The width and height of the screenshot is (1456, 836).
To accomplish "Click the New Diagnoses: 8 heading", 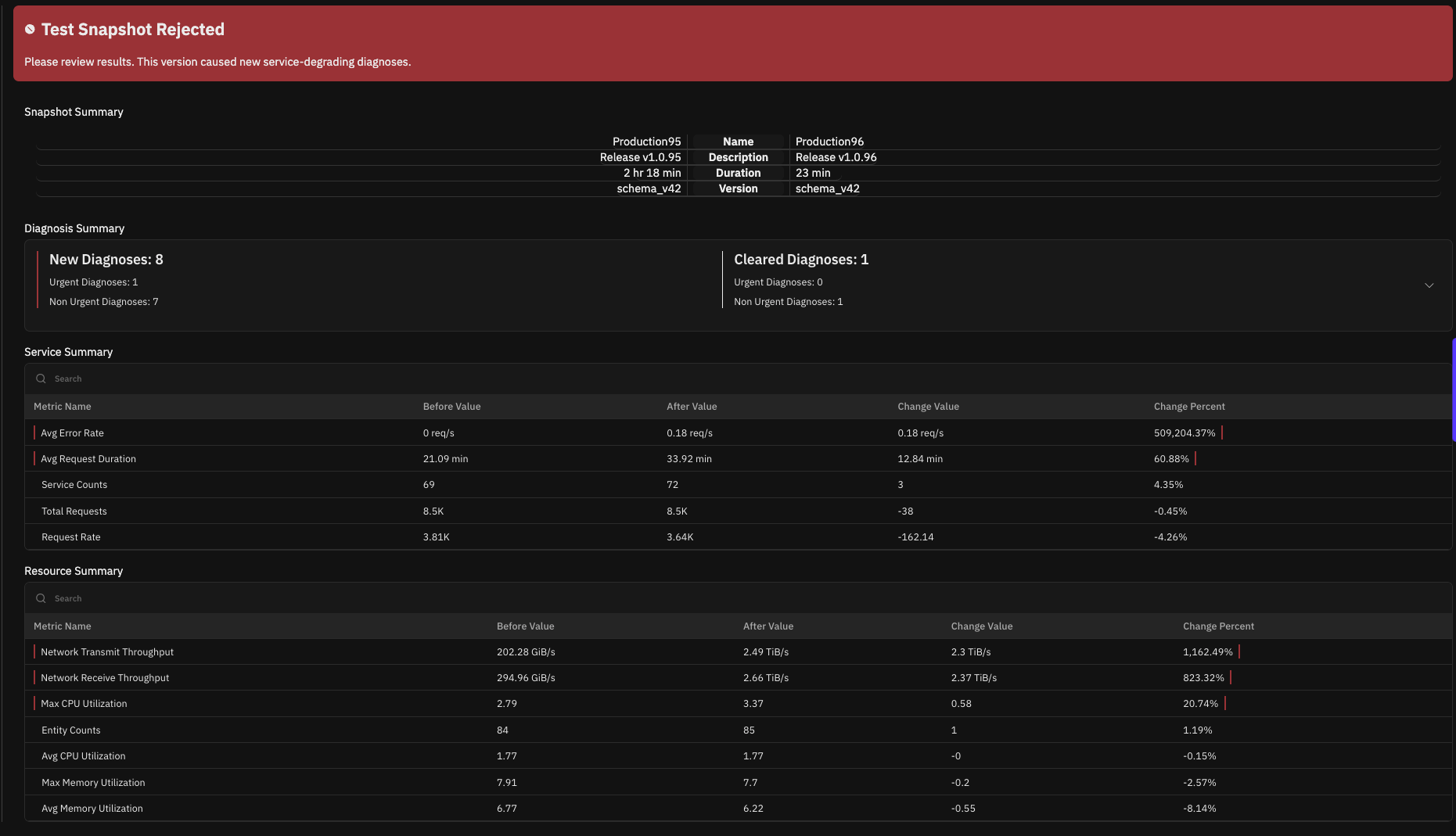I will coord(106,260).
